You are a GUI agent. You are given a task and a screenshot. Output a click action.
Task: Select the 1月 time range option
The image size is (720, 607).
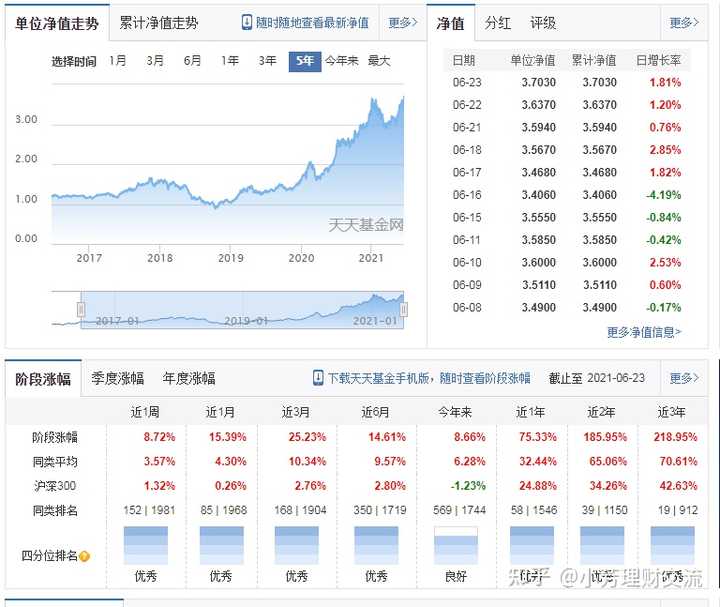[x=118, y=61]
